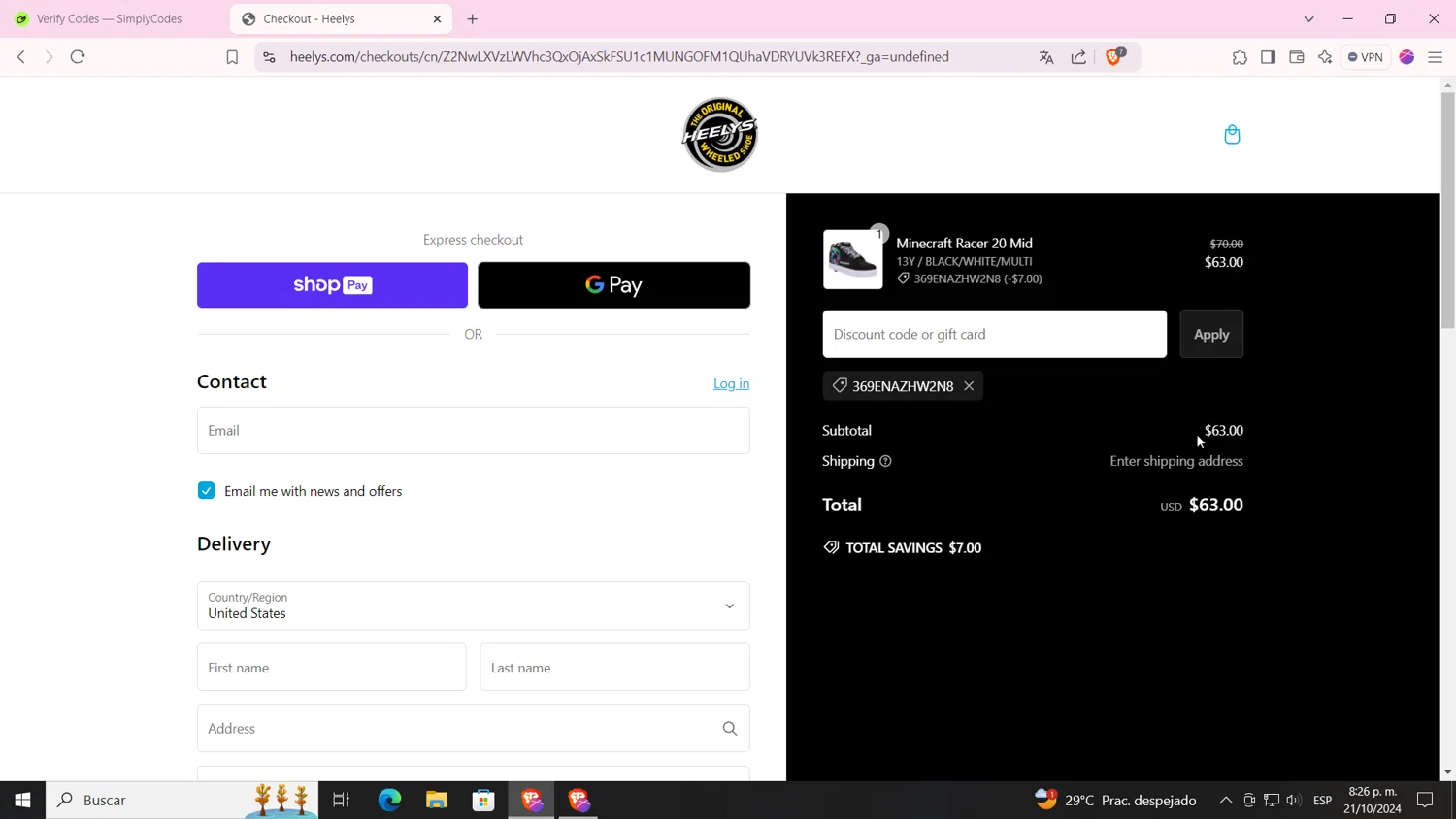Open a new browser tab
This screenshot has width=1456, height=819.
click(x=473, y=18)
